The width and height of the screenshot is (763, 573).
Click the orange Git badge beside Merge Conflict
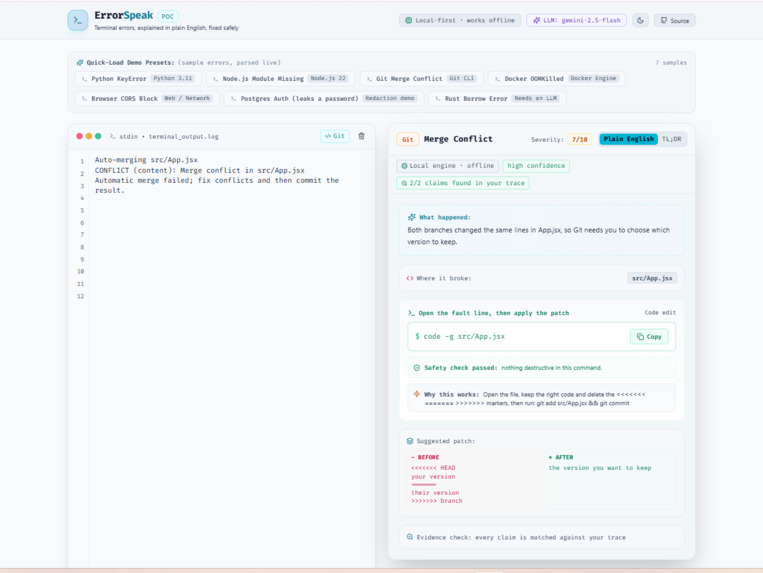pos(408,140)
